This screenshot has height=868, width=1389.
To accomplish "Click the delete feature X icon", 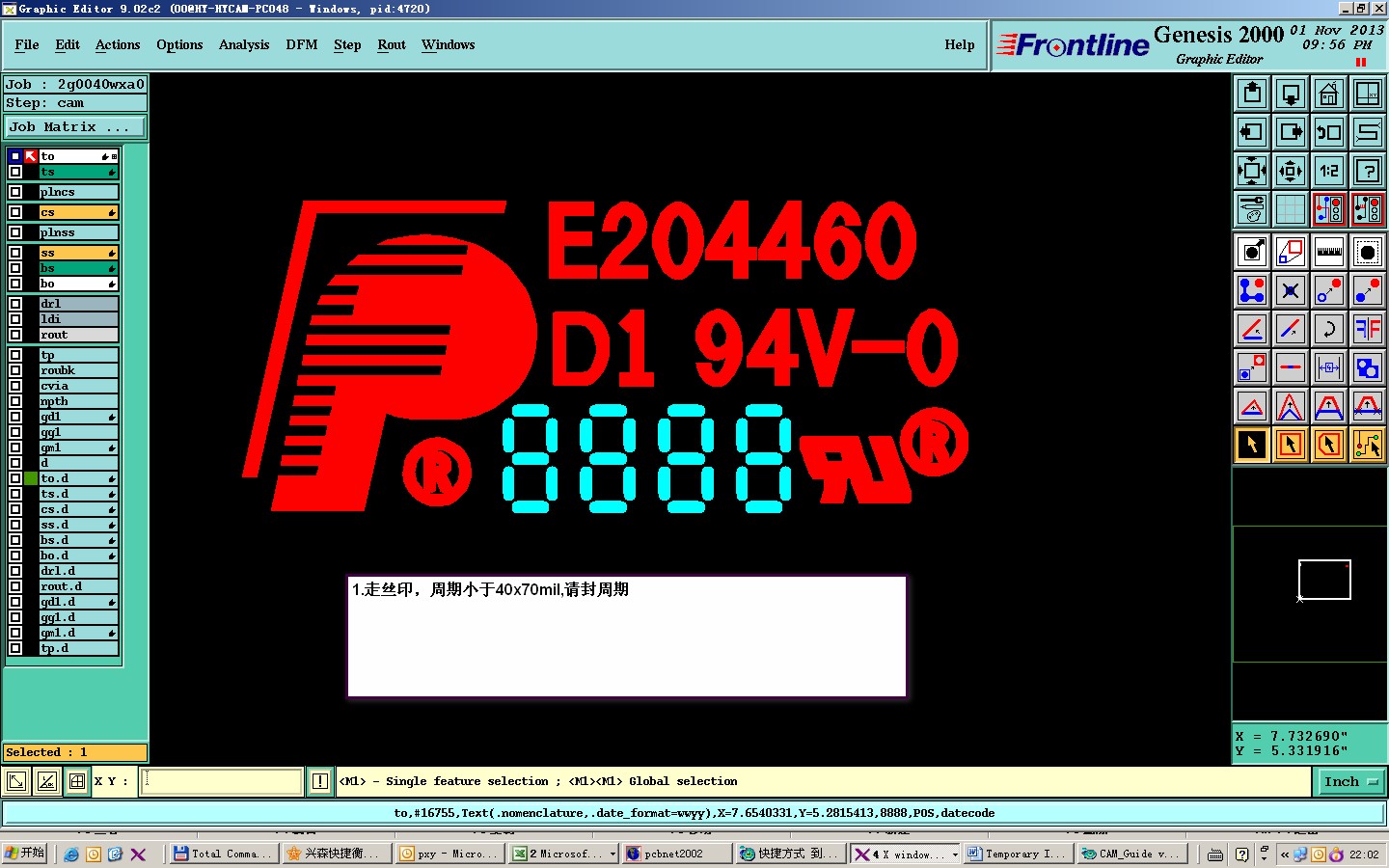I will (1291, 289).
